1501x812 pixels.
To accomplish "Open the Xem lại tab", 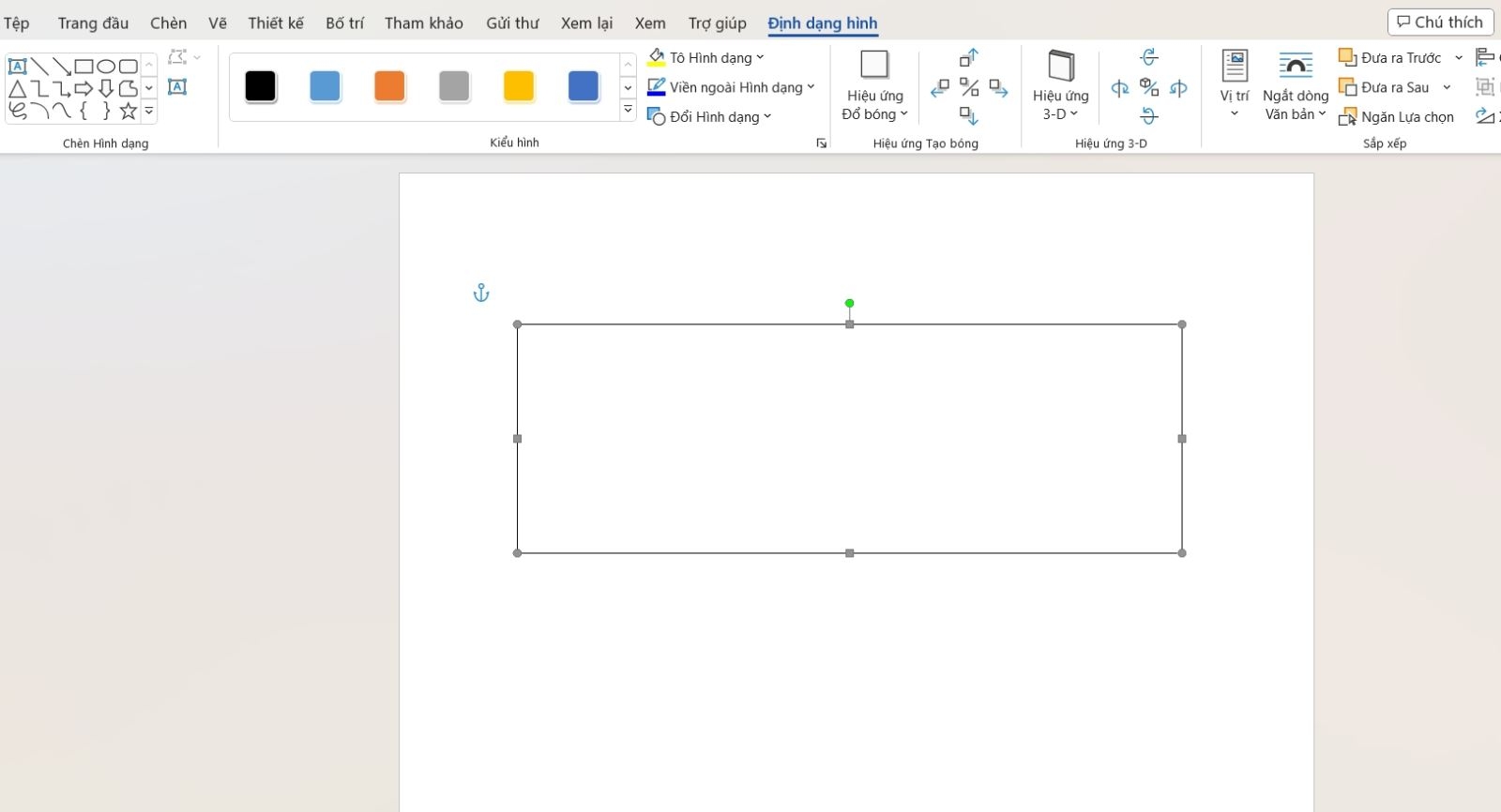I will pos(586,23).
